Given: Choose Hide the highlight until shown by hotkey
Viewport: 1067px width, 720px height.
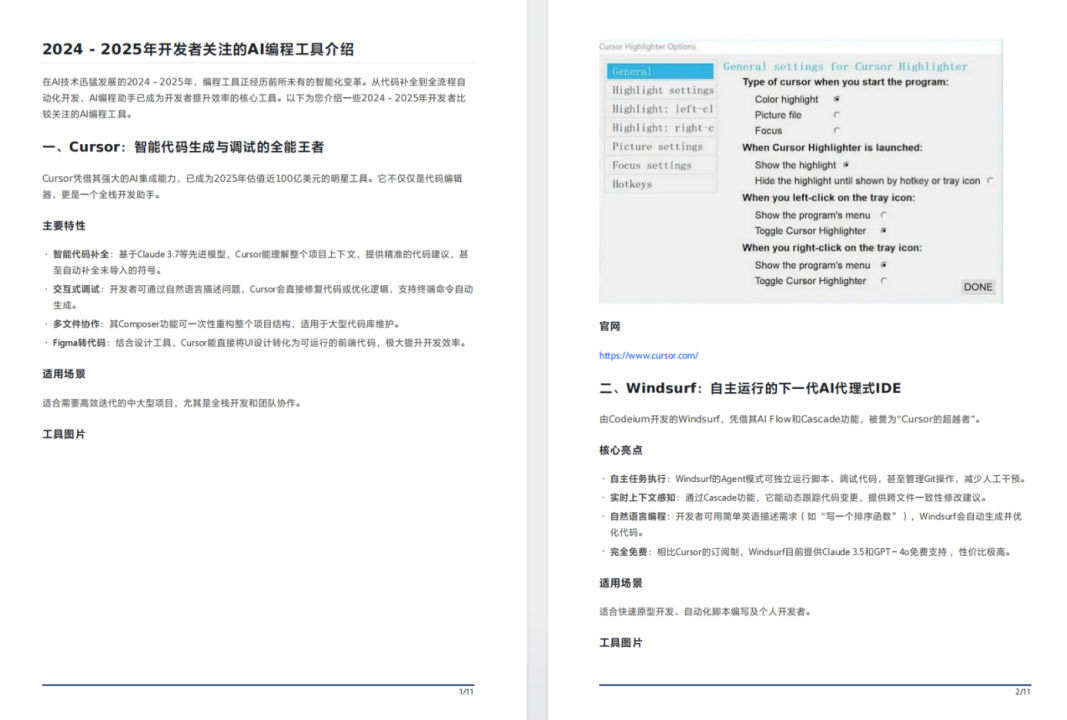Looking at the screenshot, I should coord(989,181).
